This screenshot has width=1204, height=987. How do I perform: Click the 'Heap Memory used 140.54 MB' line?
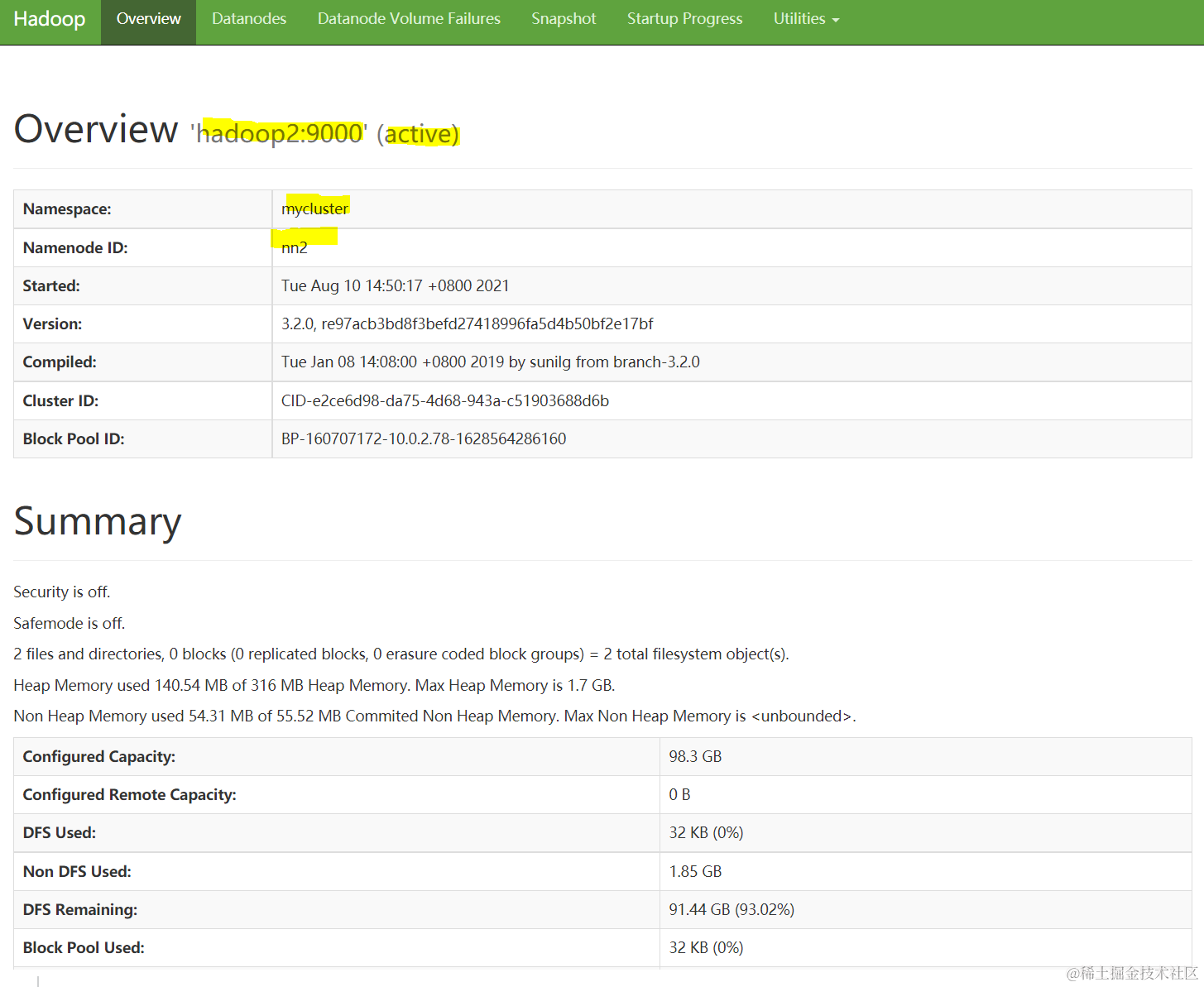click(x=314, y=685)
